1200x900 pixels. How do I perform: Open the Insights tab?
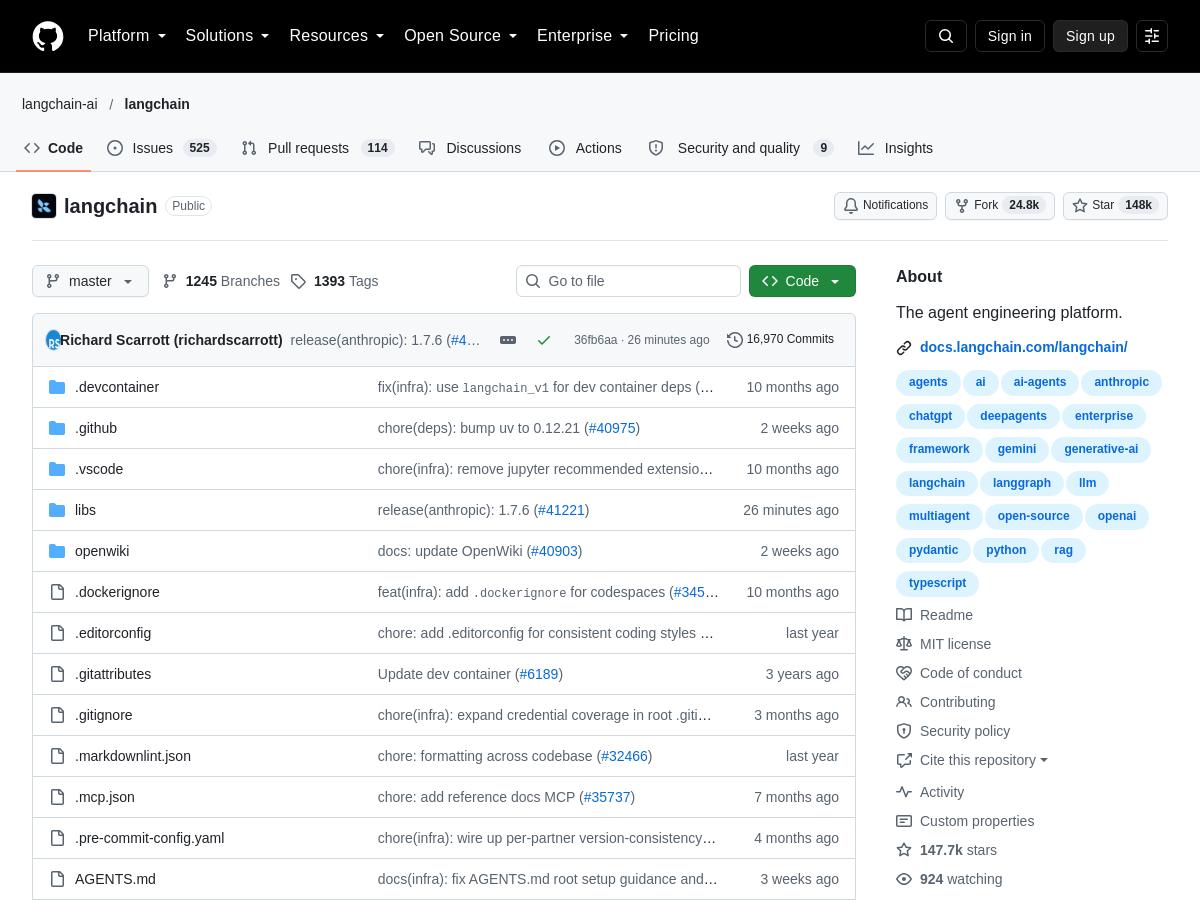895,148
